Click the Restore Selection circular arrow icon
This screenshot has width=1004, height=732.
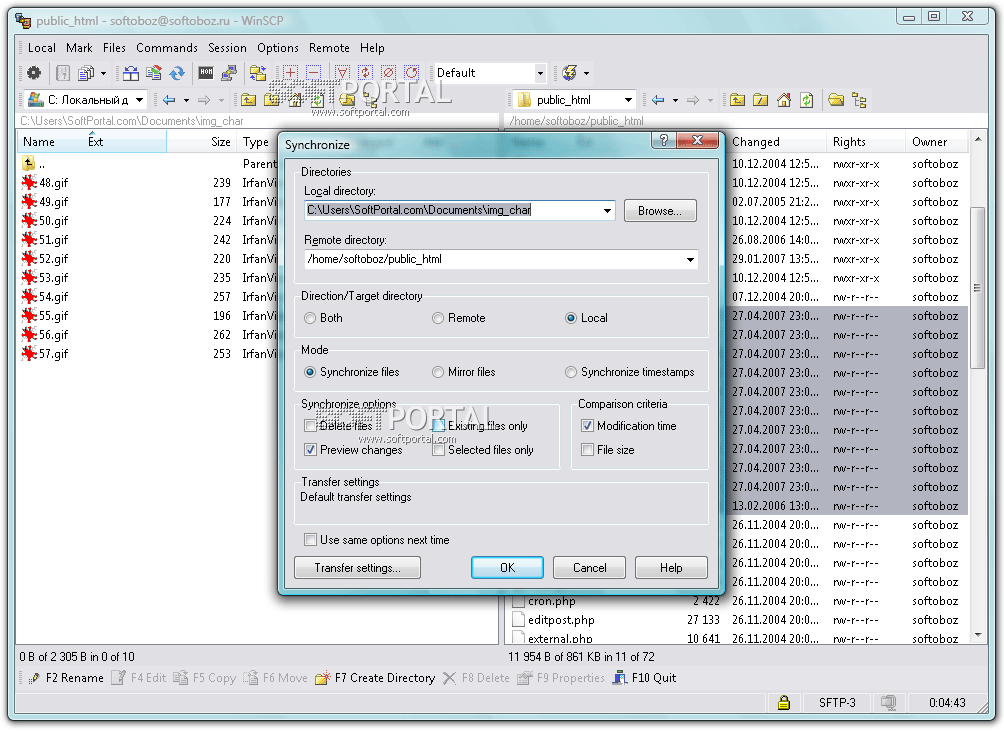tap(412, 72)
